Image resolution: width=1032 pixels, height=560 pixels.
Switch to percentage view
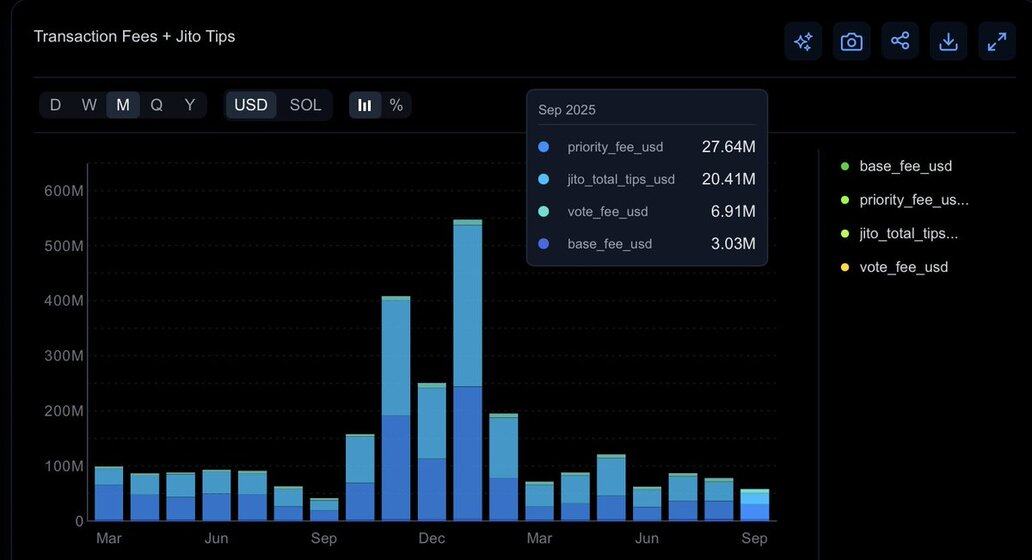(396, 105)
